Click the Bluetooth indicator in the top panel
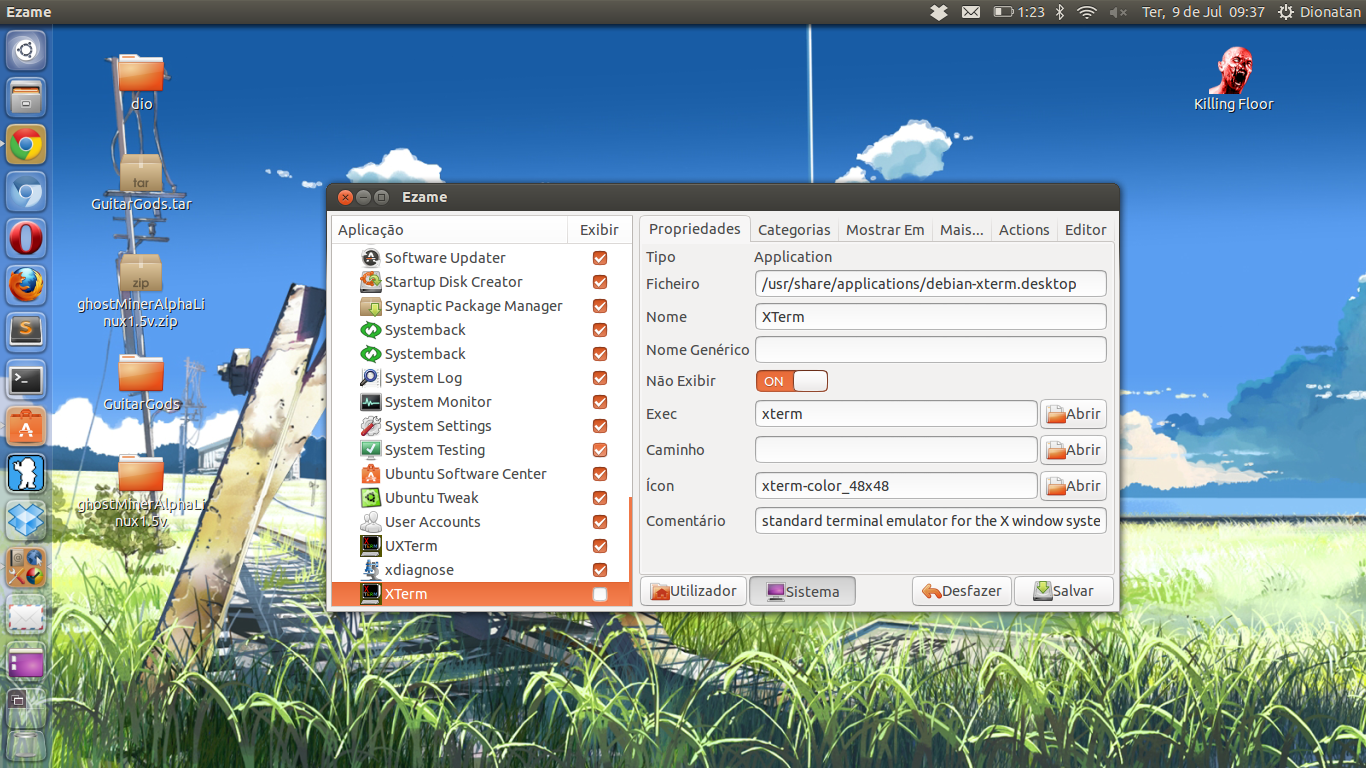Image resolution: width=1366 pixels, height=768 pixels. point(1059,12)
